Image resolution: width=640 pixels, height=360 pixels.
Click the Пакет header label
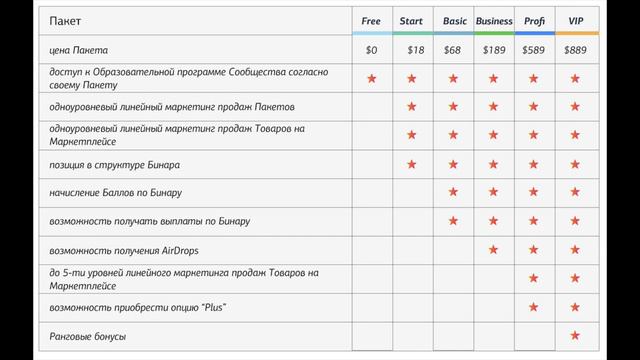65,21
